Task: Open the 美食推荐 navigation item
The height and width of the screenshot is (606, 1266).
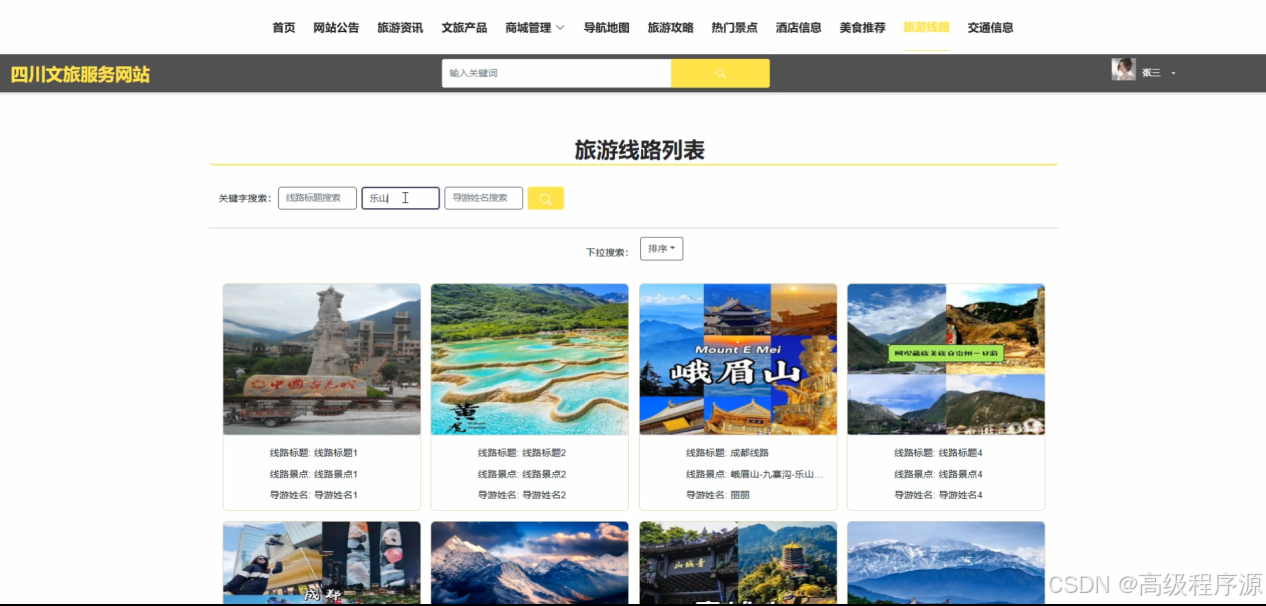Action: [x=862, y=28]
